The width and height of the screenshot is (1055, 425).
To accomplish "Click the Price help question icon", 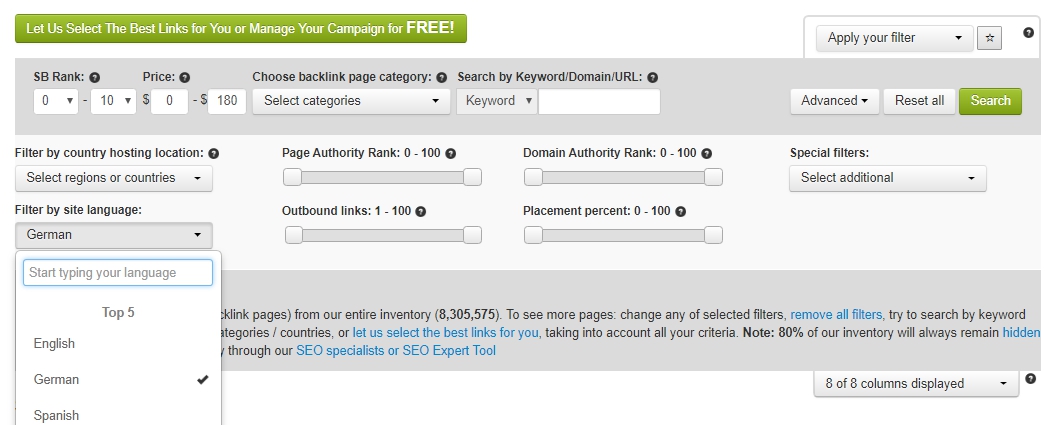I will coord(184,77).
